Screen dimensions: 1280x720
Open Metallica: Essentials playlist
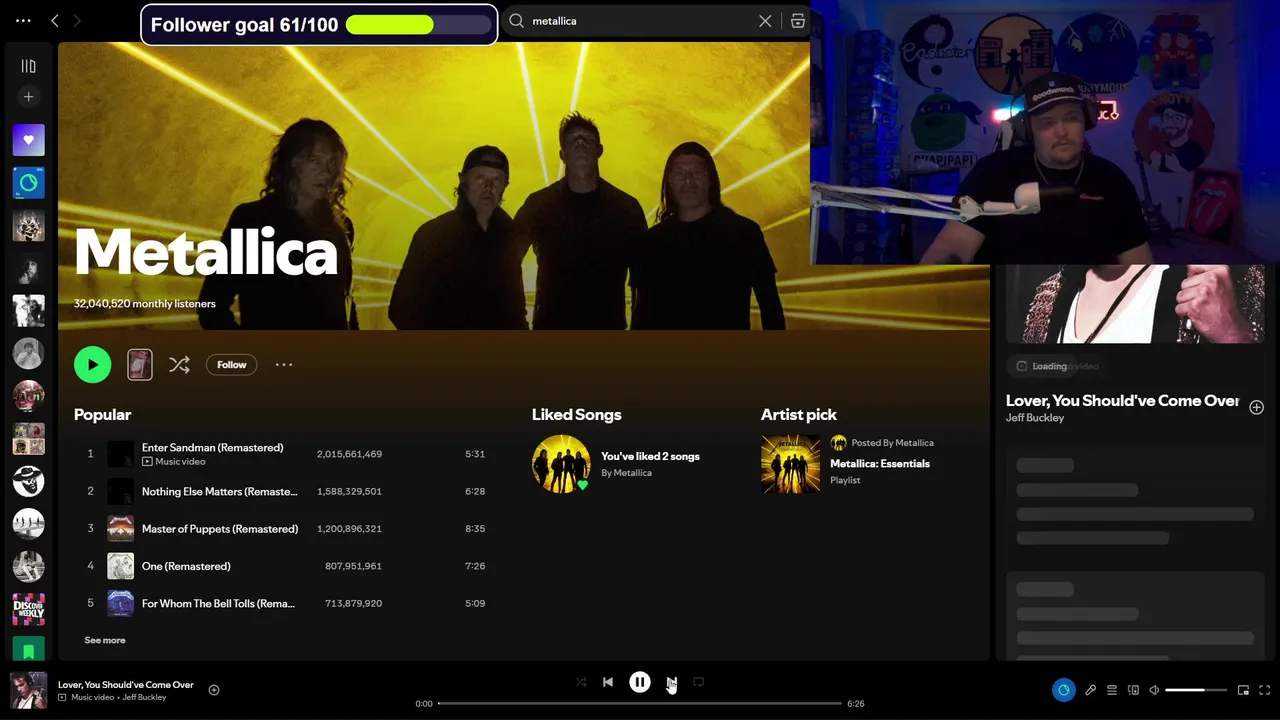click(x=880, y=463)
